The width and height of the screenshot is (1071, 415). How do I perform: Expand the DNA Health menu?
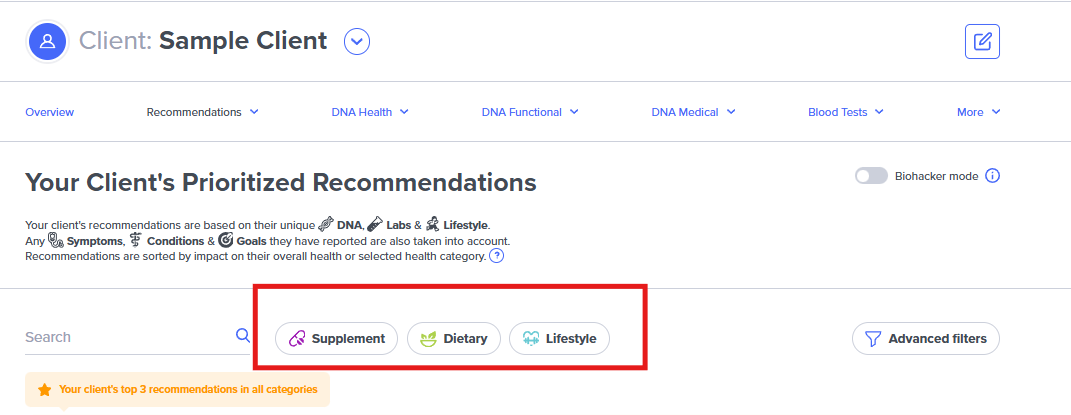tap(370, 112)
